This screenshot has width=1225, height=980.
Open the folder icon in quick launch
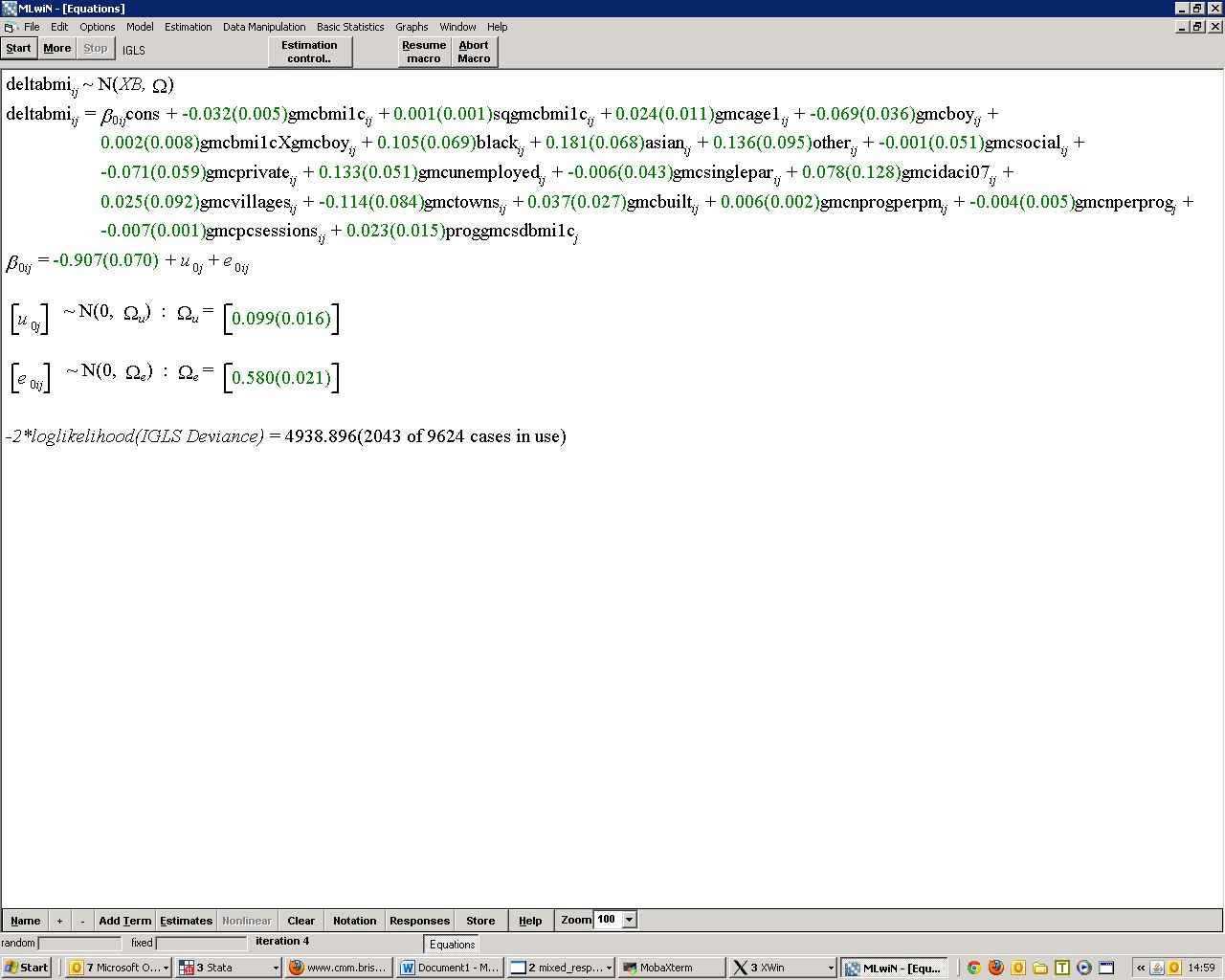(x=1040, y=968)
